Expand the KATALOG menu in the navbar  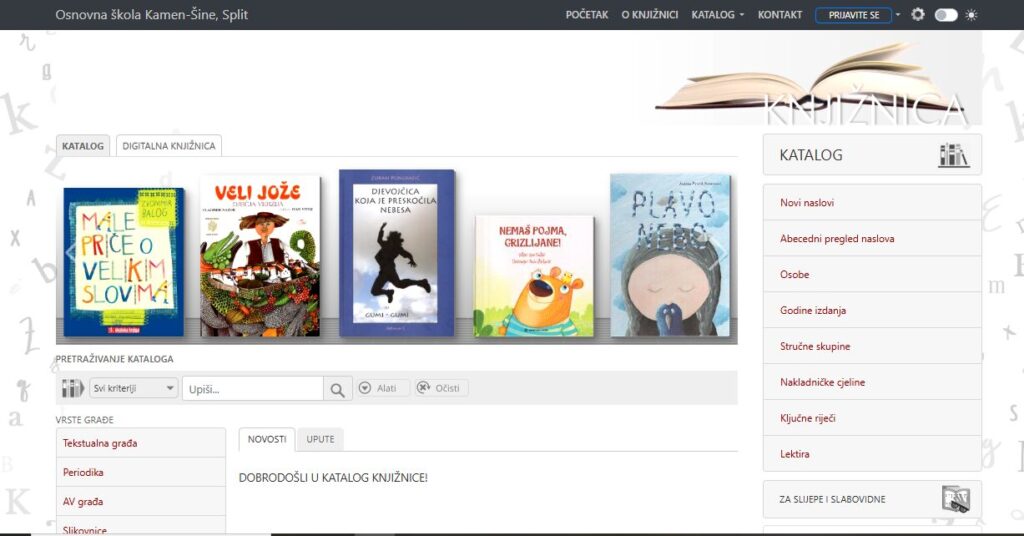[717, 15]
